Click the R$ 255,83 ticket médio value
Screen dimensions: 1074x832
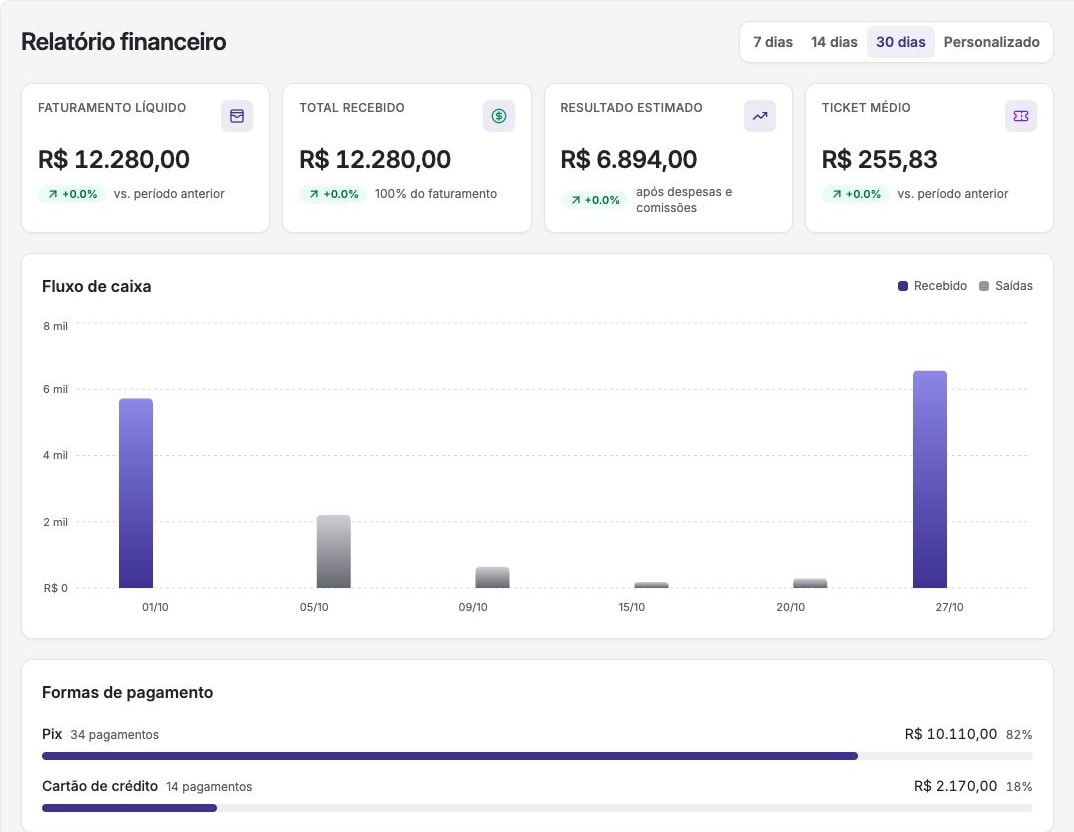point(879,160)
